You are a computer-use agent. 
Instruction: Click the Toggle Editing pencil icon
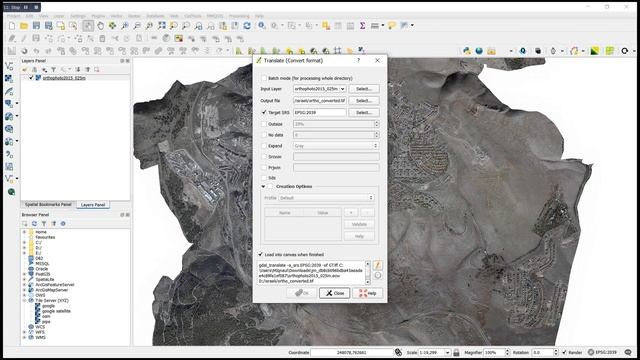click(x=24, y=38)
